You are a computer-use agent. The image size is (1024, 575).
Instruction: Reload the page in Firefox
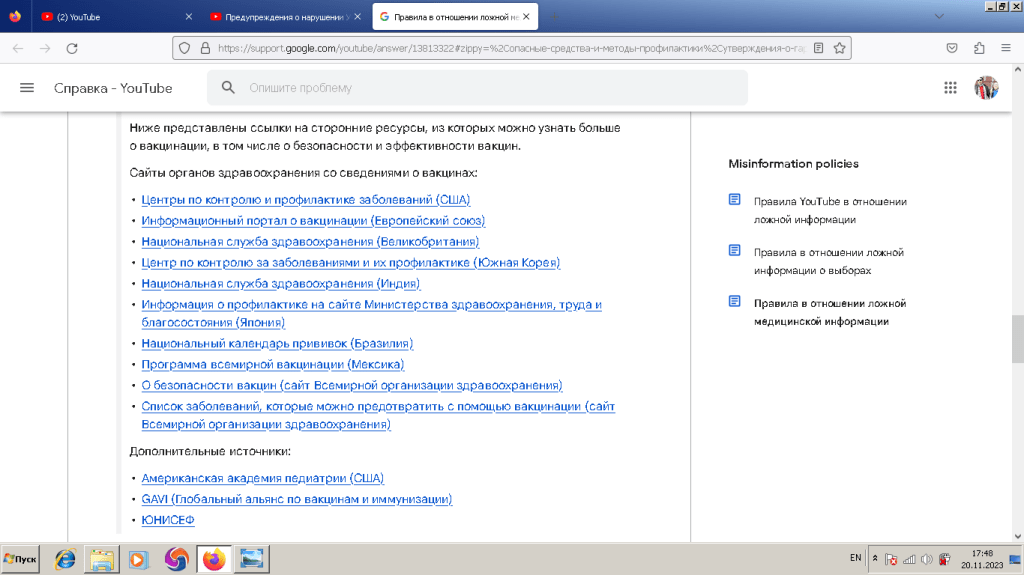pyautogui.click(x=72, y=48)
